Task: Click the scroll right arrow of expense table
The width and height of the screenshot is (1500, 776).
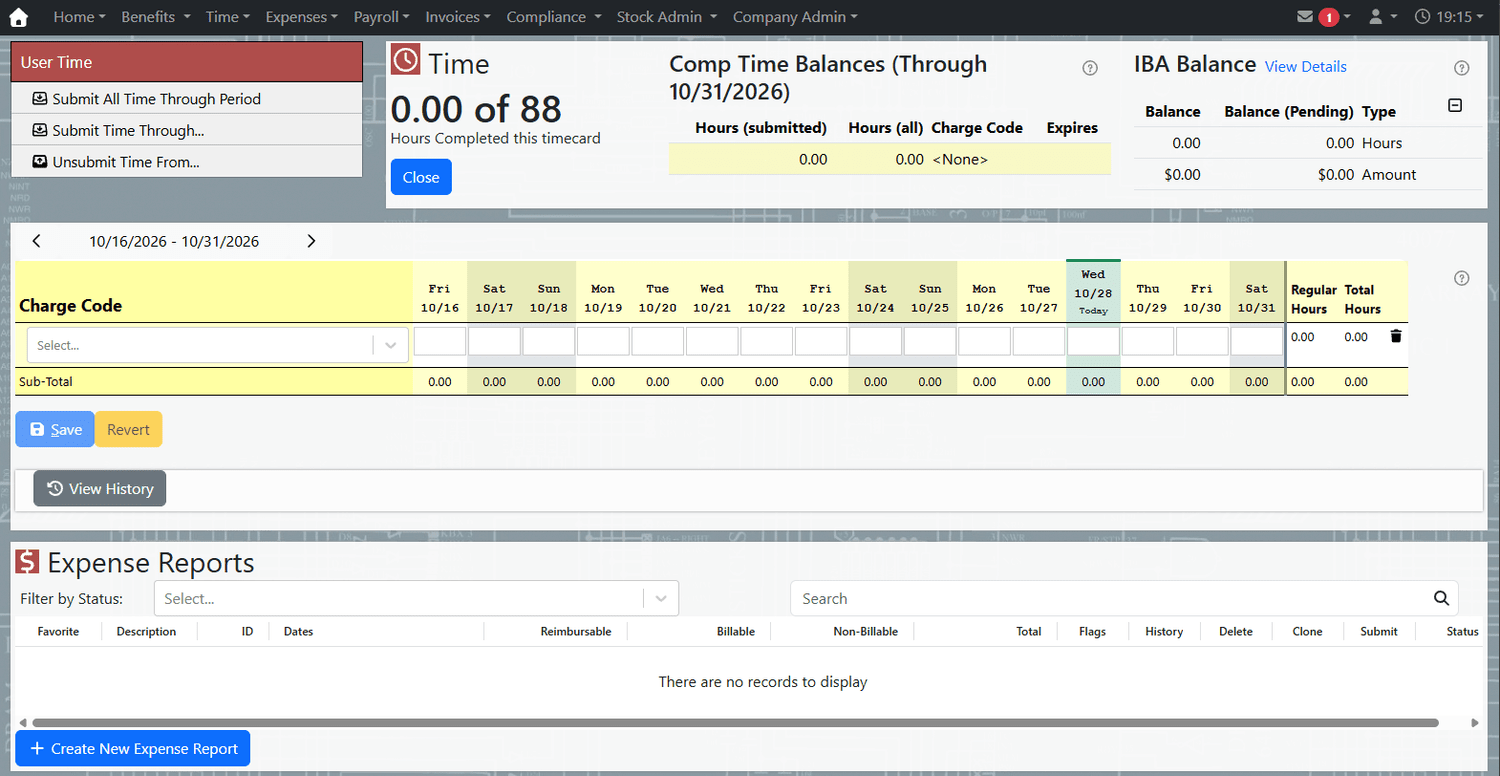Action: point(1475,722)
